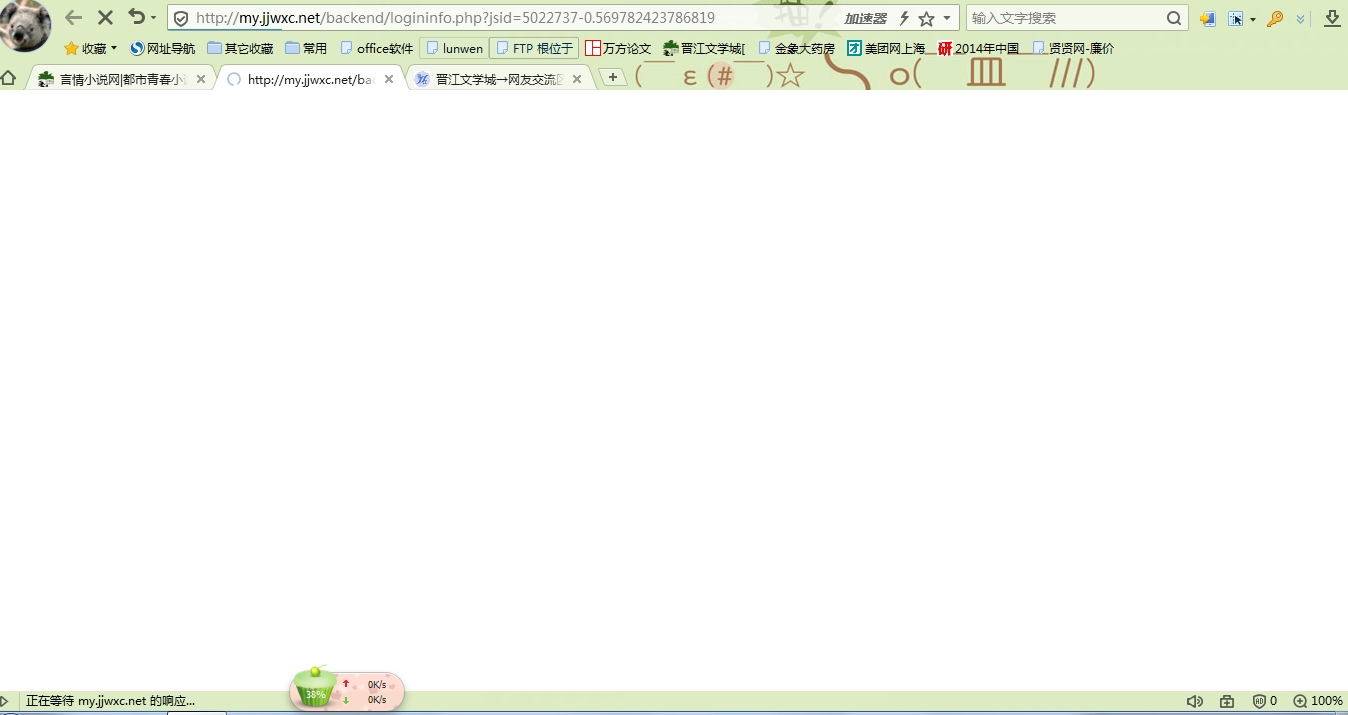Open the 网址导航 bookmark
Viewport: 1348px width, 715px height.
coord(162,48)
